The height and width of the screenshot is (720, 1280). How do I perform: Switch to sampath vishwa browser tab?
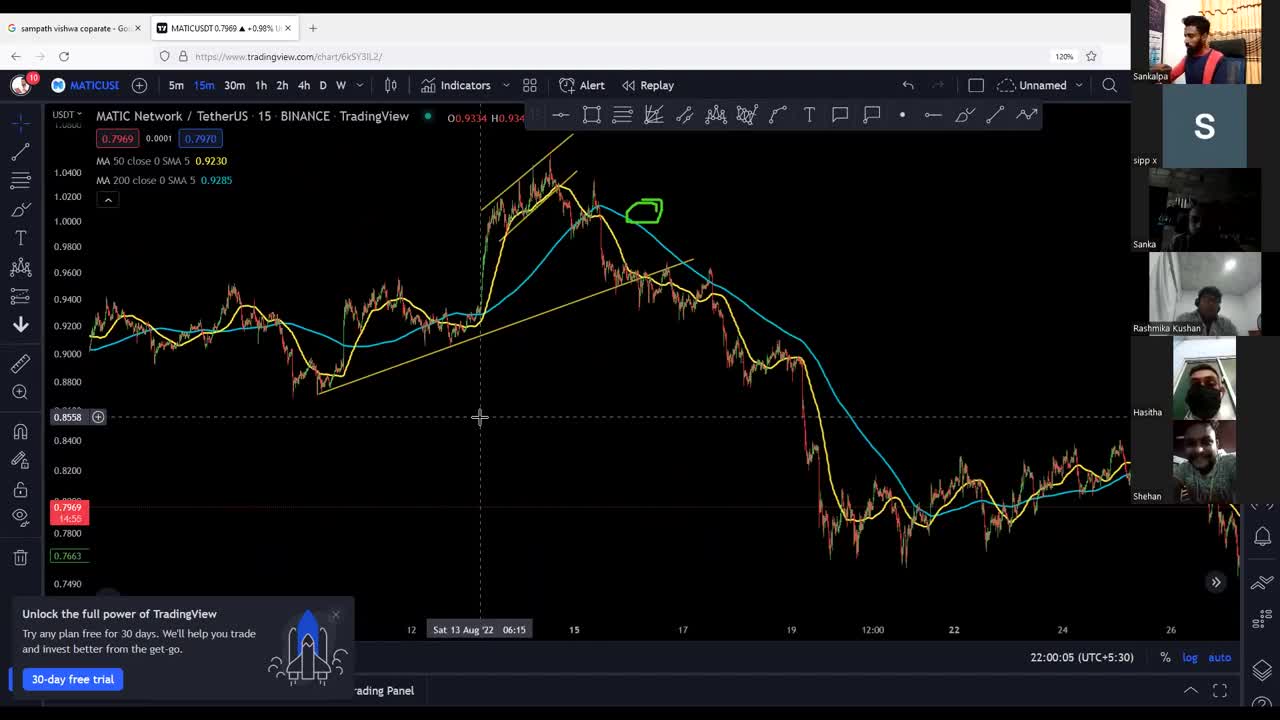(x=74, y=28)
